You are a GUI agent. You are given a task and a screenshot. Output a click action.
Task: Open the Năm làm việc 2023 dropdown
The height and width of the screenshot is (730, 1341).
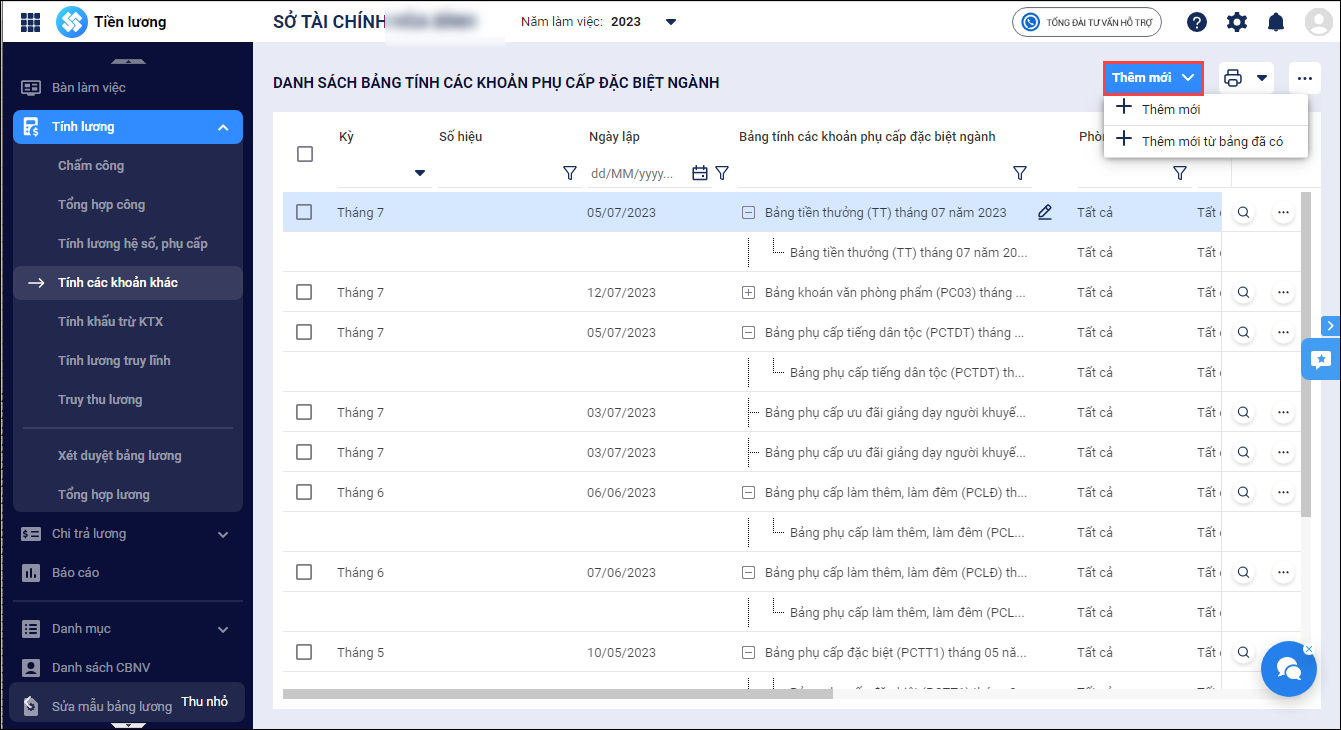[671, 22]
